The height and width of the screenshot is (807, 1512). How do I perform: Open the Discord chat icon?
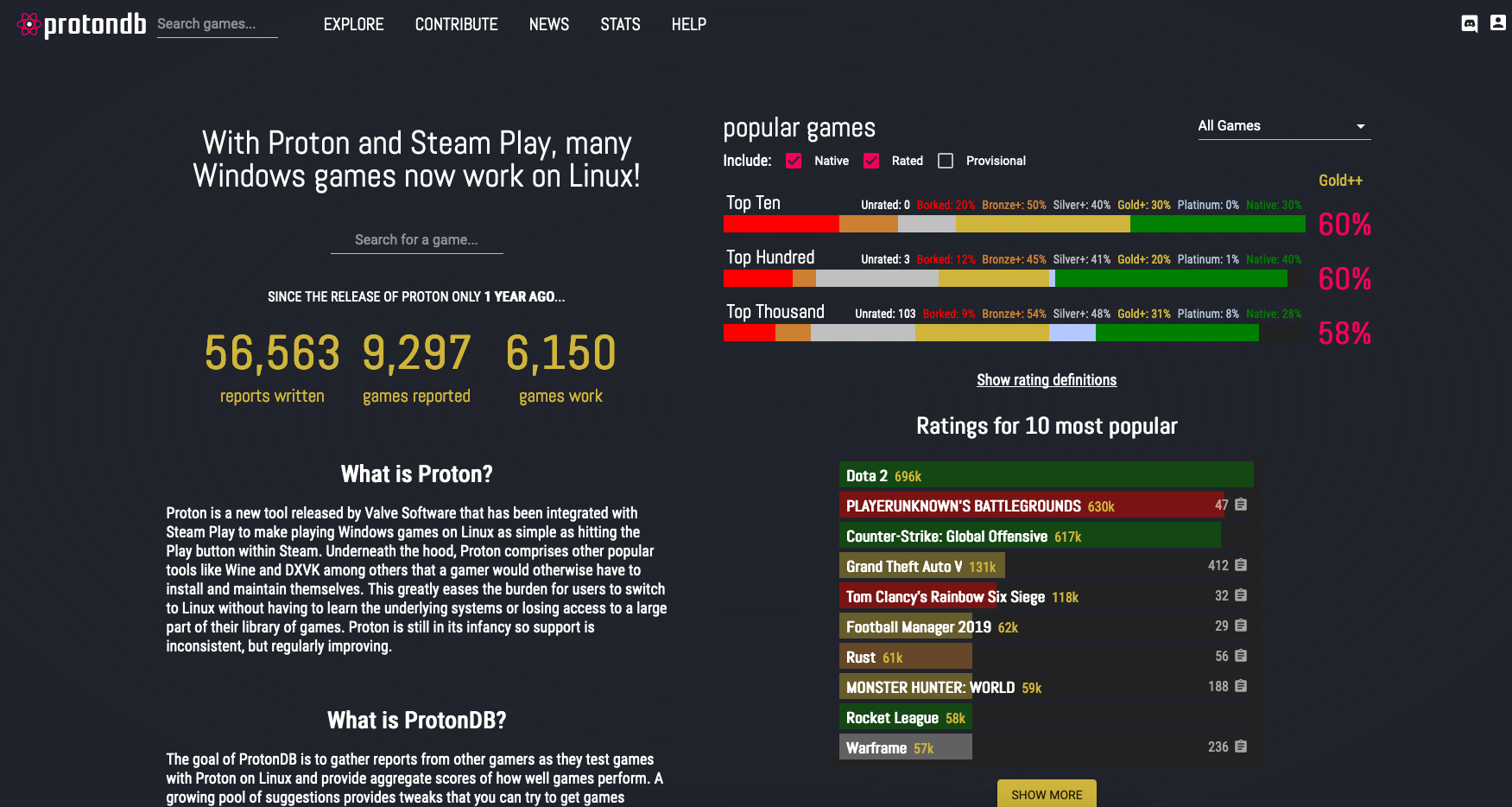click(1469, 23)
